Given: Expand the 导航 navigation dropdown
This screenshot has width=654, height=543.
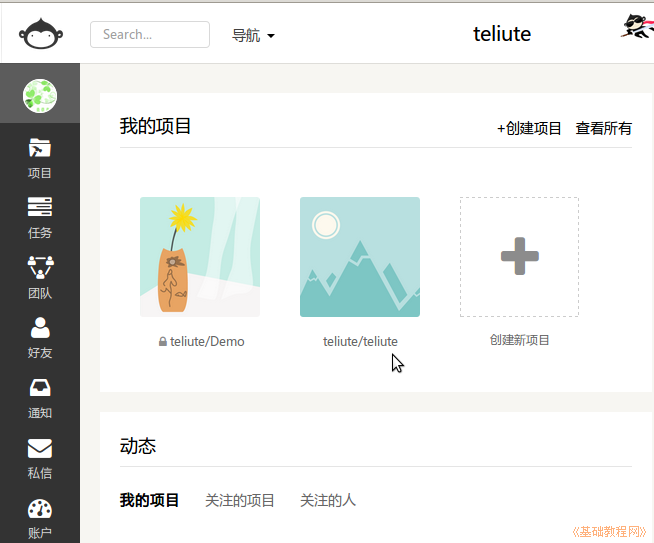Looking at the screenshot, I should pyautogui.click(x=253, y=35).
